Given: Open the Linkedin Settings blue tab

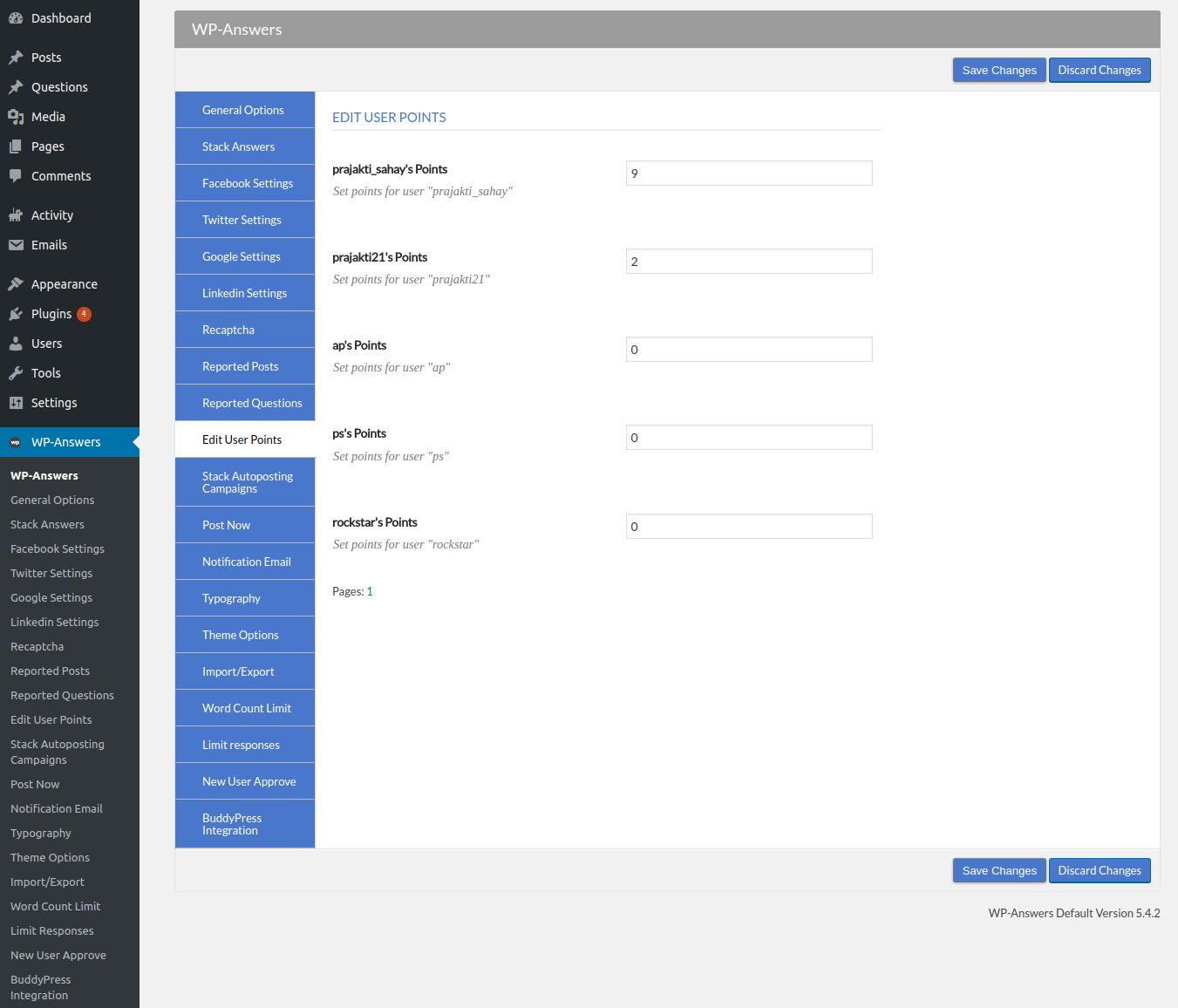Looking at the screenshot, I should point(245,293).
